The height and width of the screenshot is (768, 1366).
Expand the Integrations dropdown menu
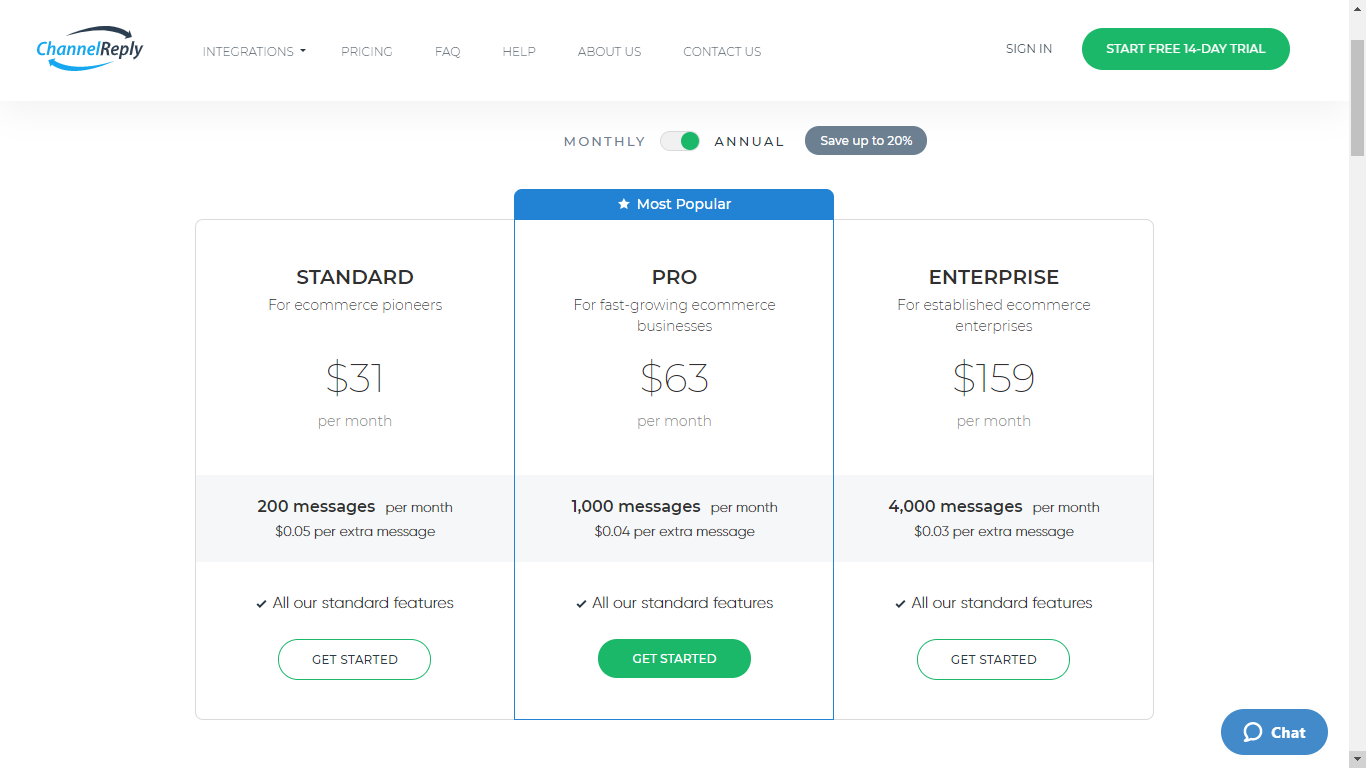pyautogui.click(x=254, y=51)
